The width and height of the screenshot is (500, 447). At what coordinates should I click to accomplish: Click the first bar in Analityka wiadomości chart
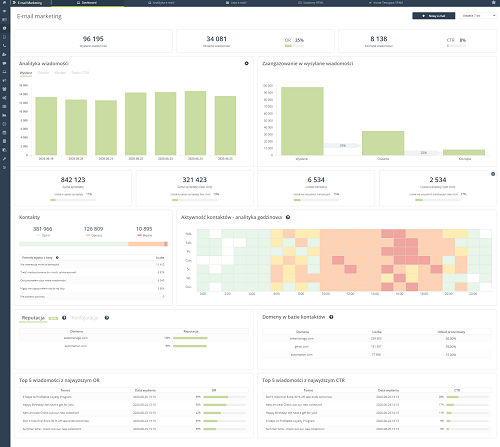tap(46, 126)
